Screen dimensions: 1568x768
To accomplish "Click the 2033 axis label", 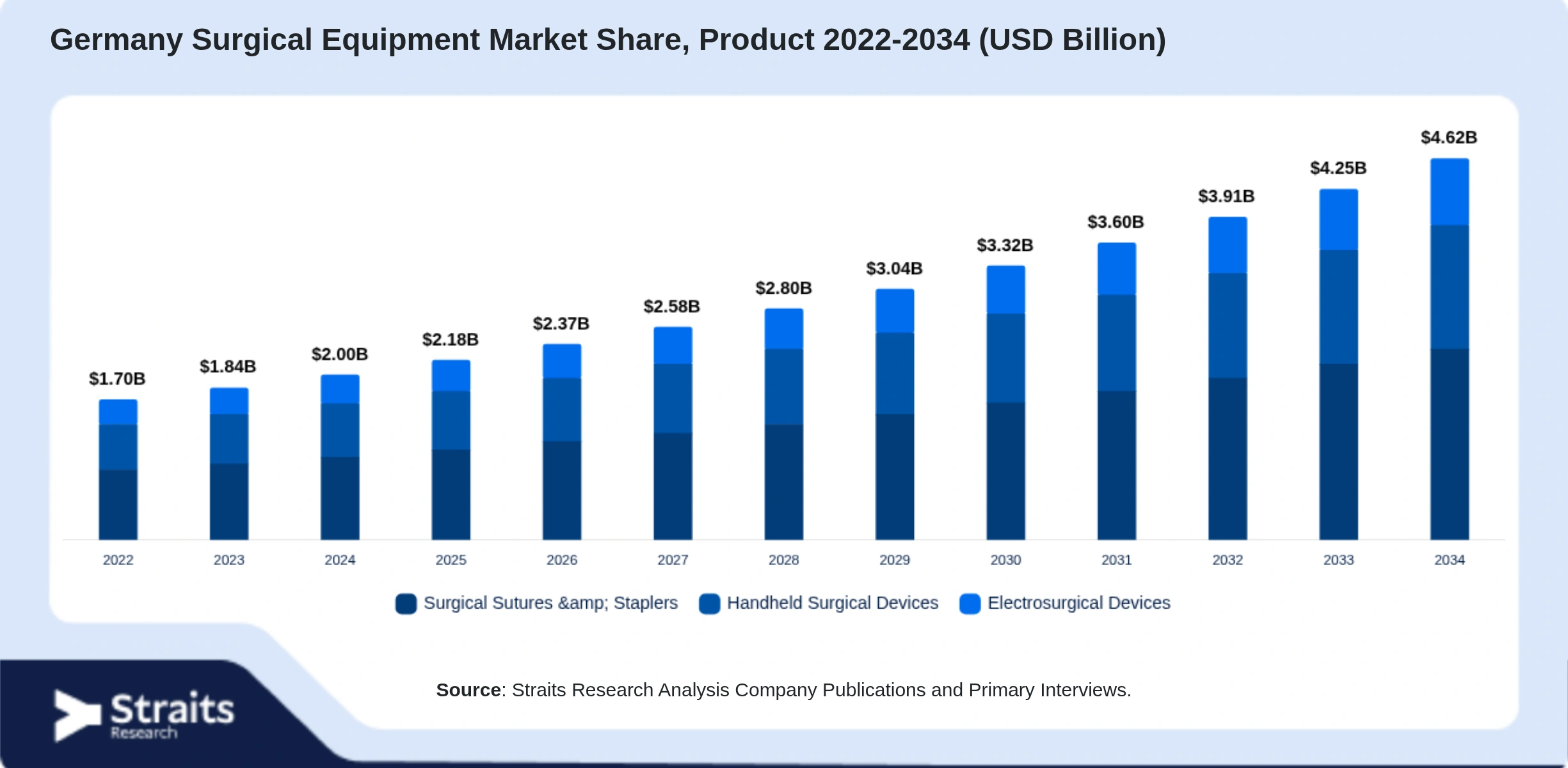I will pos(1339,560).
